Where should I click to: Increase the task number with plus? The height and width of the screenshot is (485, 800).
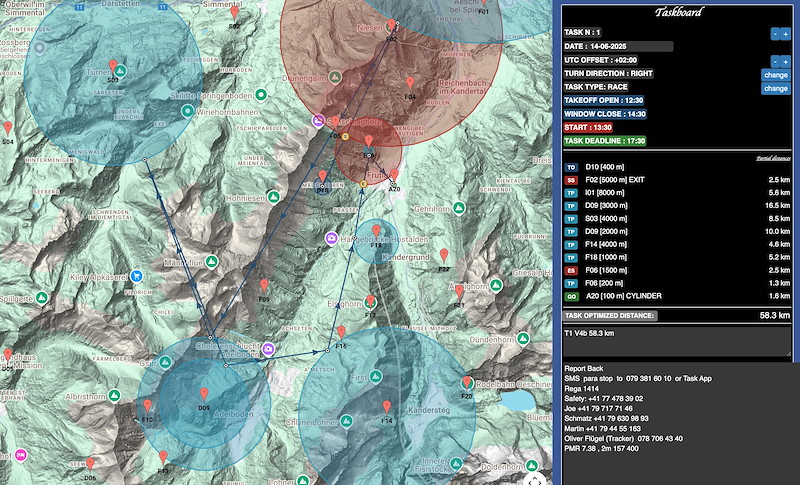click(786, 34)
